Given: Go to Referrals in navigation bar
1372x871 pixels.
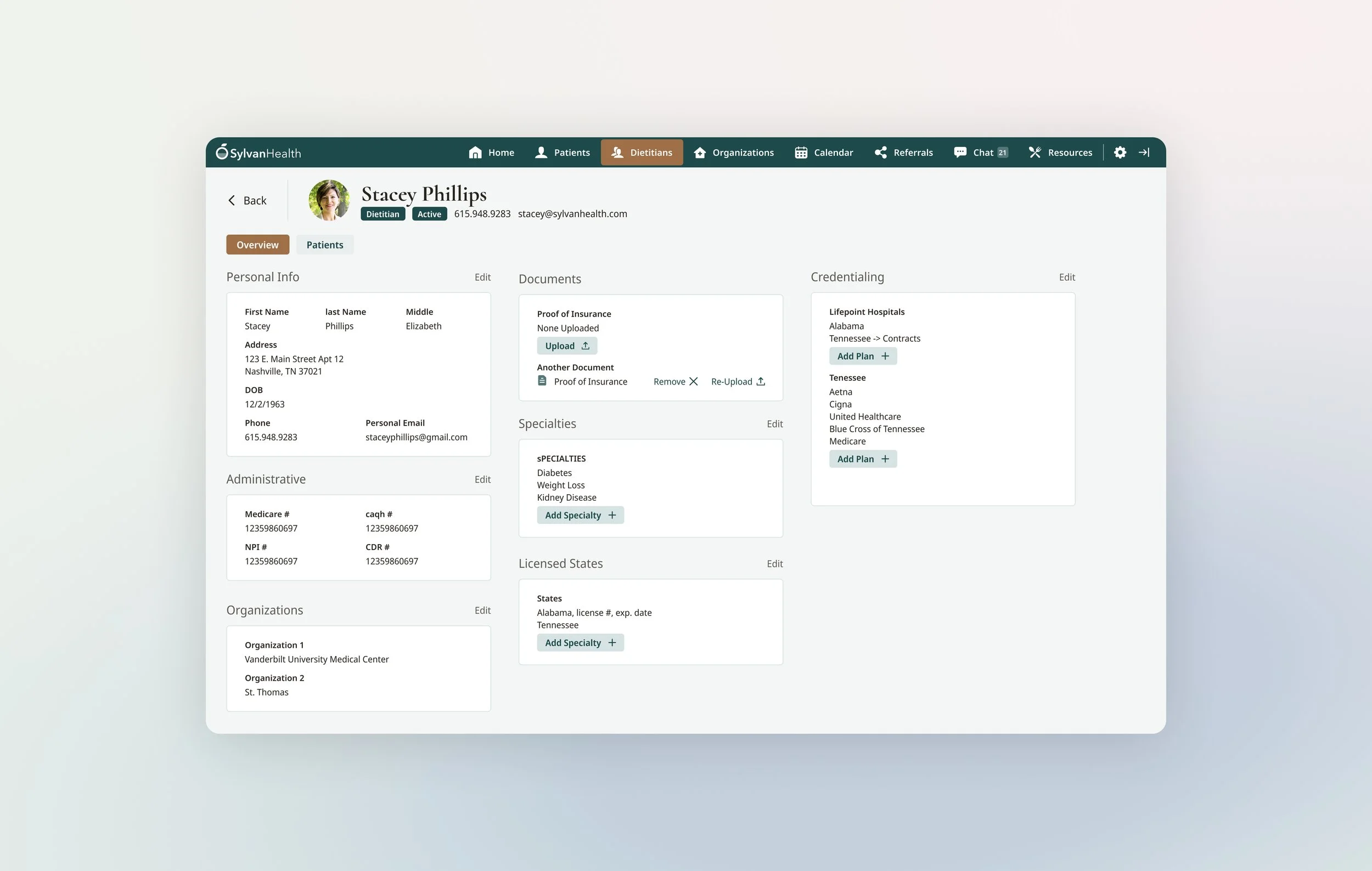Looking at the screenshot, I should pos(904,152).
